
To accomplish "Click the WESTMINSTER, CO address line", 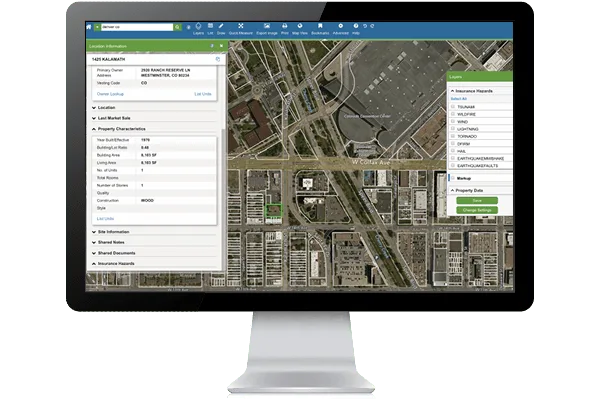I will point(165,75).
